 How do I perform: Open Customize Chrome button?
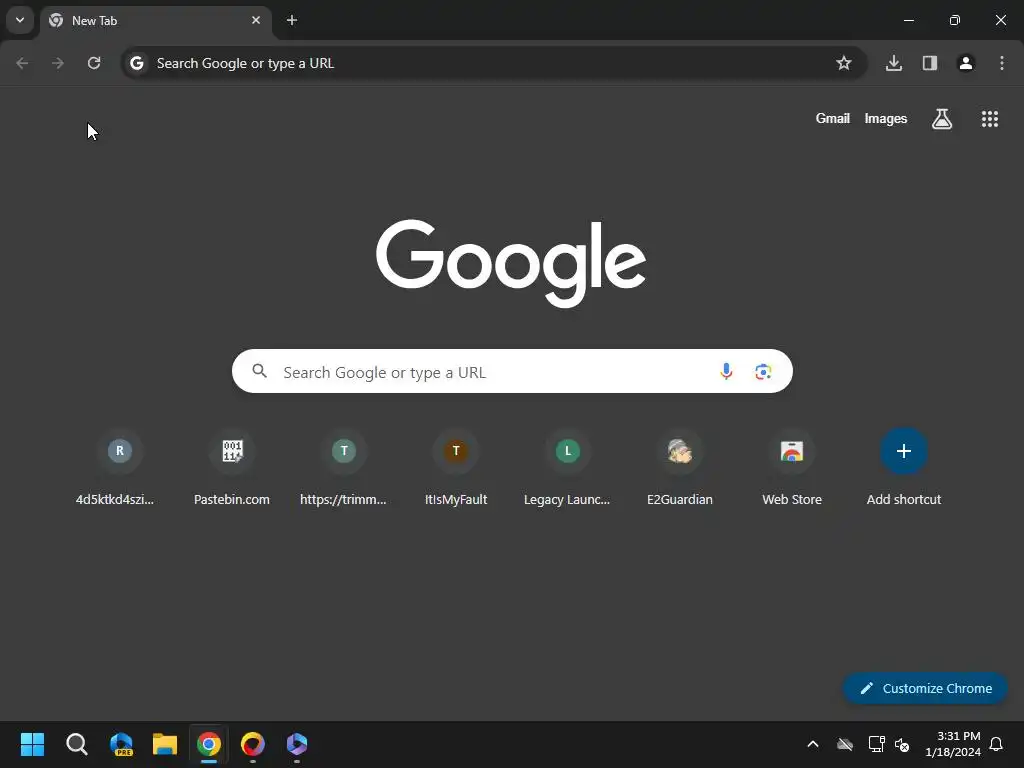(x=925, y=688)
